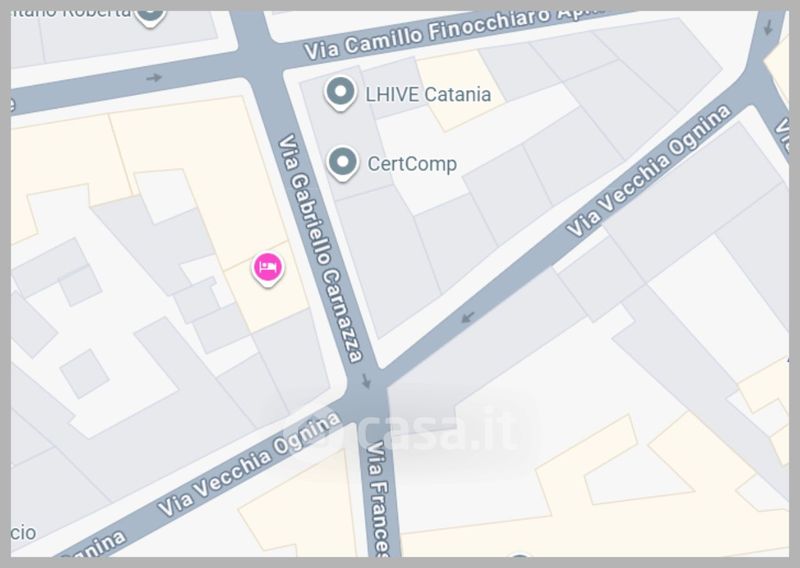Click the downward arrow on Via Gabriello Carnazza
Viewport: 800px width, 568px height.
click(x=366, y=381)
